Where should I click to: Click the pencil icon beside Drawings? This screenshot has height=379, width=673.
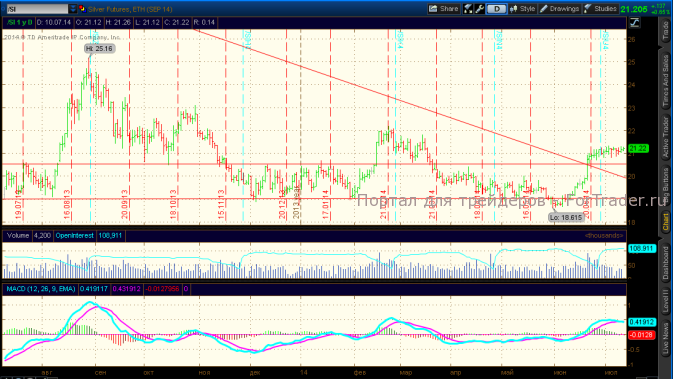(x=543, y=9)
